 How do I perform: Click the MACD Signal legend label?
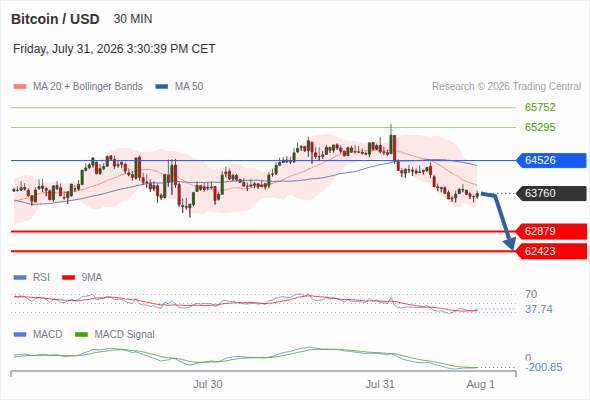pos(125,334)
